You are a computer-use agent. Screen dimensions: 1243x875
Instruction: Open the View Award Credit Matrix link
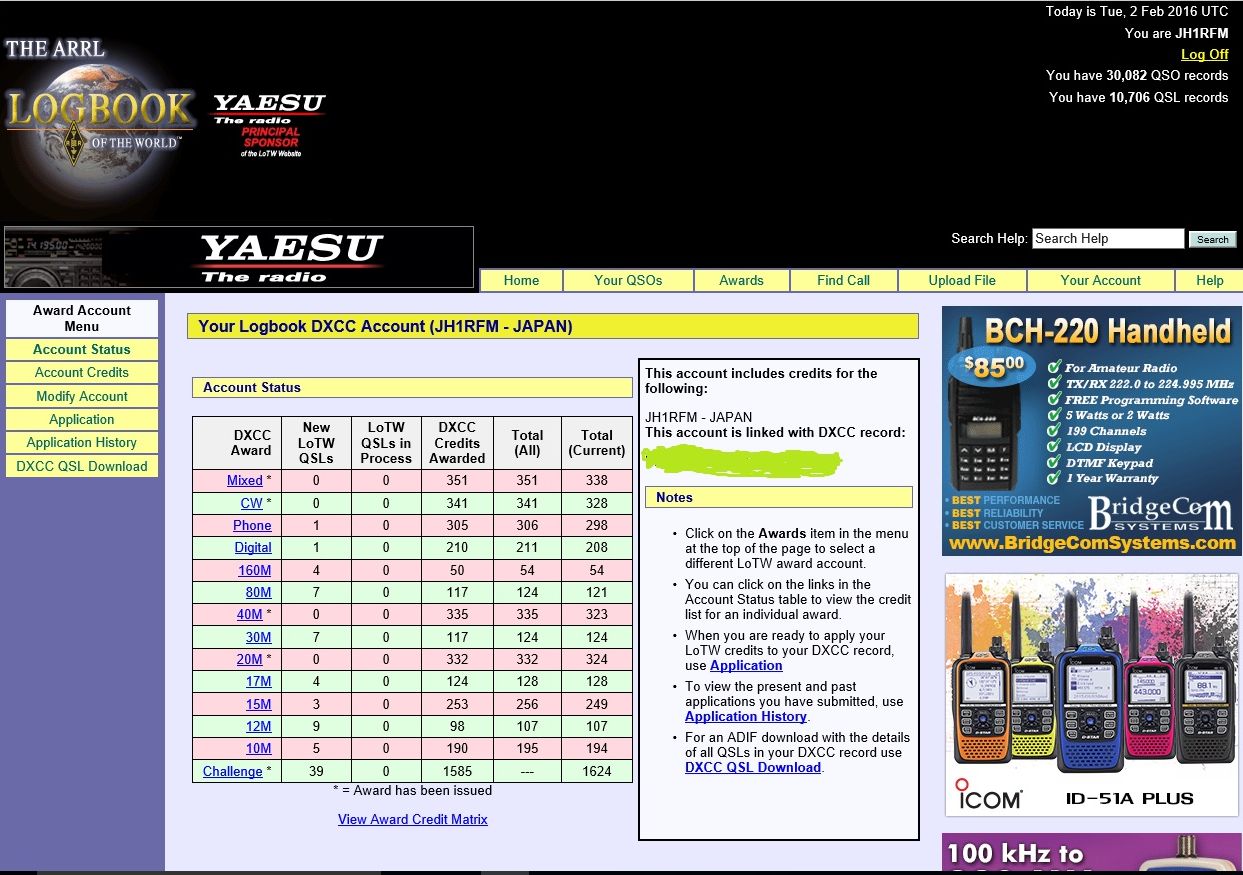(x=412, y=819)
